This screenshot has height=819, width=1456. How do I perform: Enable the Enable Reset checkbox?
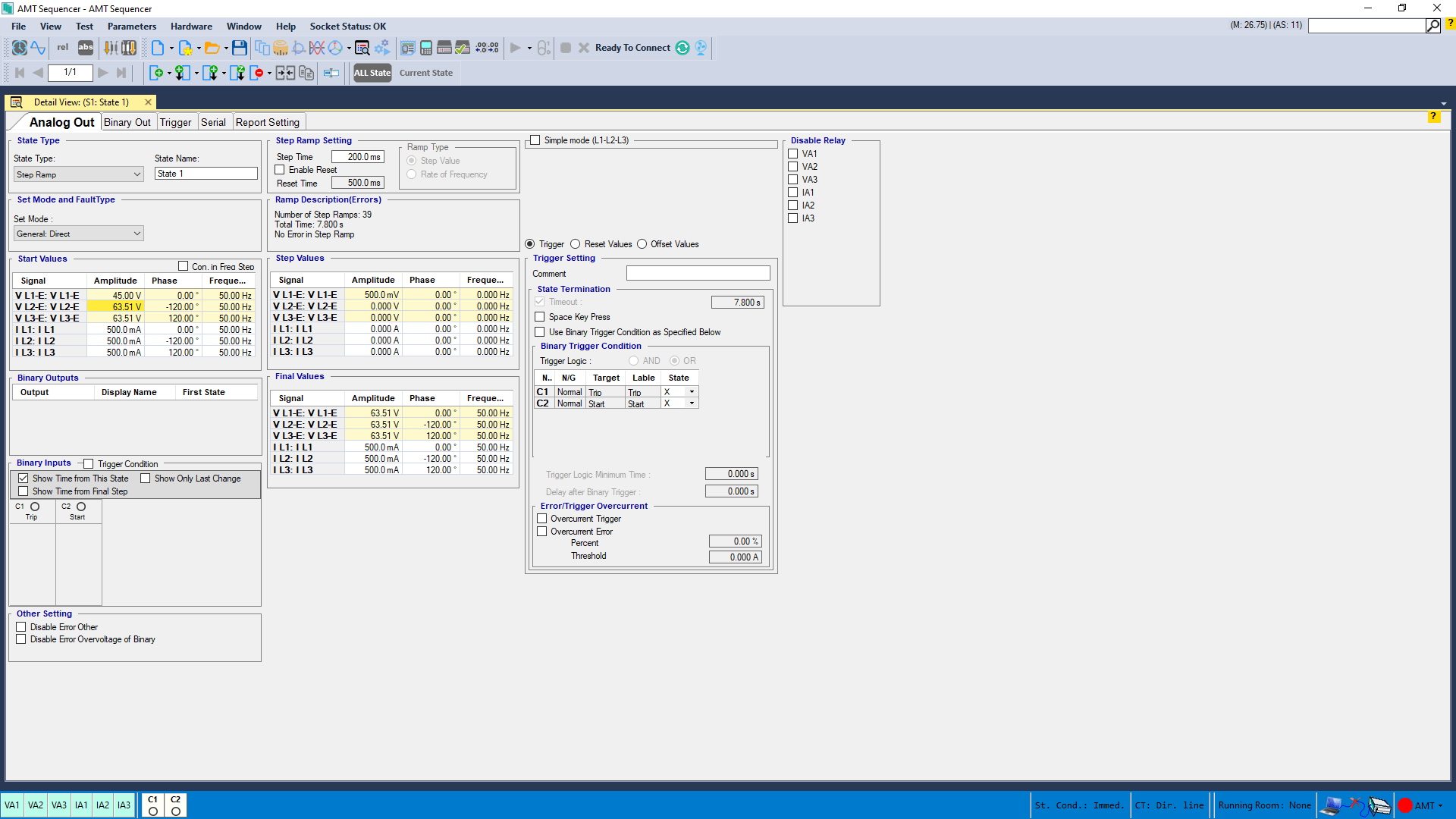(x=280, y=170)
